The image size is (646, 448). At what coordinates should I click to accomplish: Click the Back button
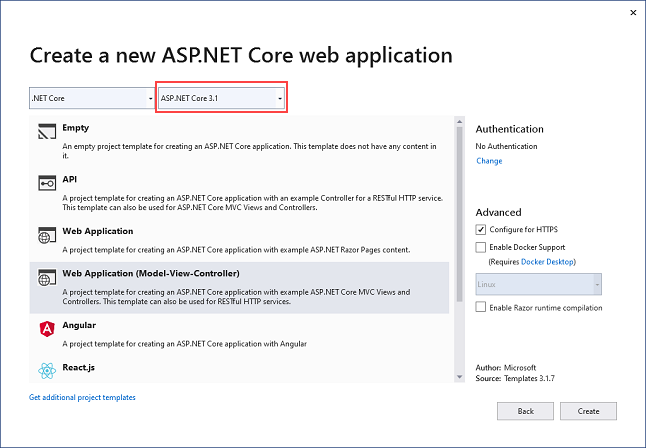click(525, 411)
